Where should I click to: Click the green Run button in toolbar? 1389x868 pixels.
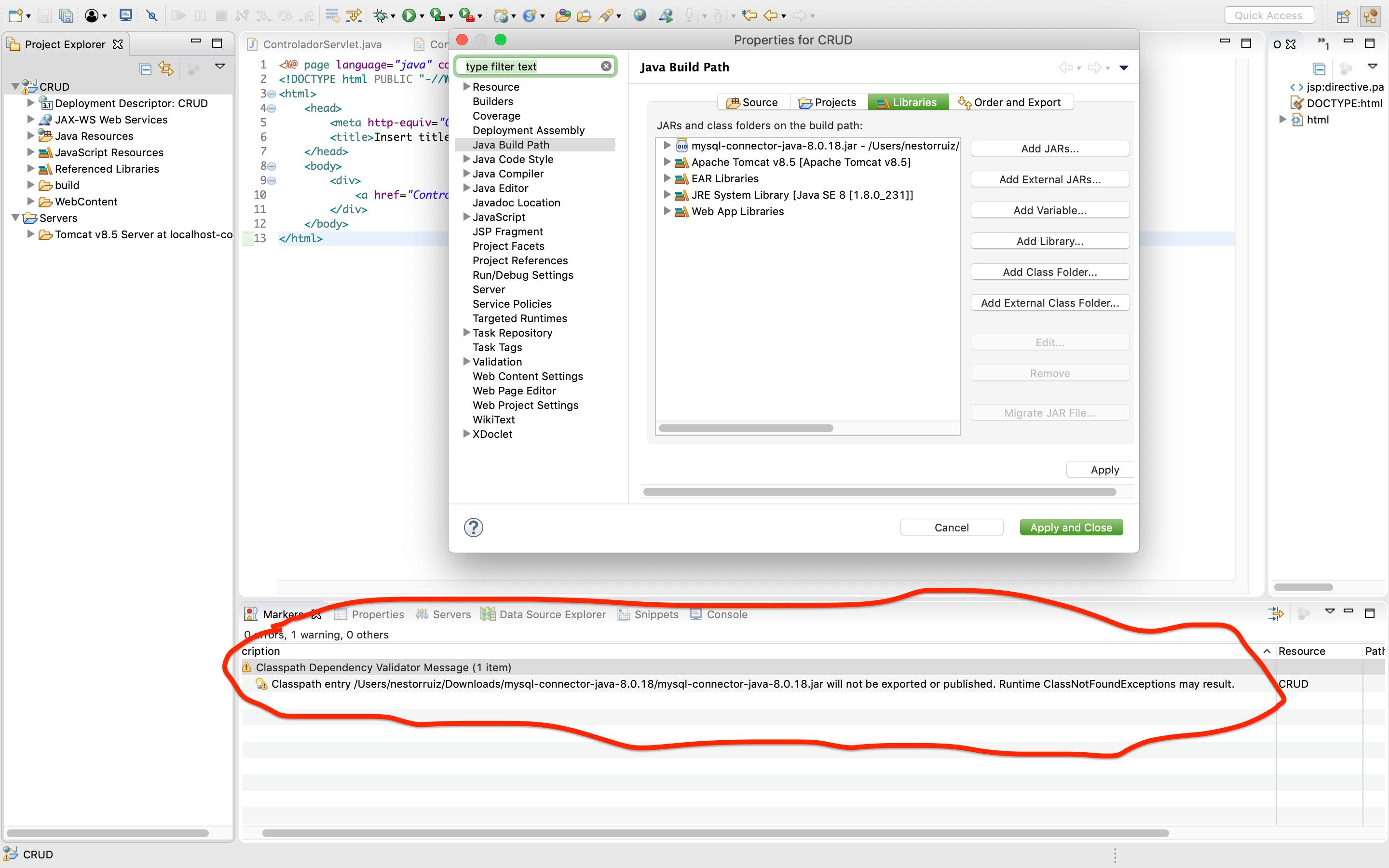click(409, 15)
